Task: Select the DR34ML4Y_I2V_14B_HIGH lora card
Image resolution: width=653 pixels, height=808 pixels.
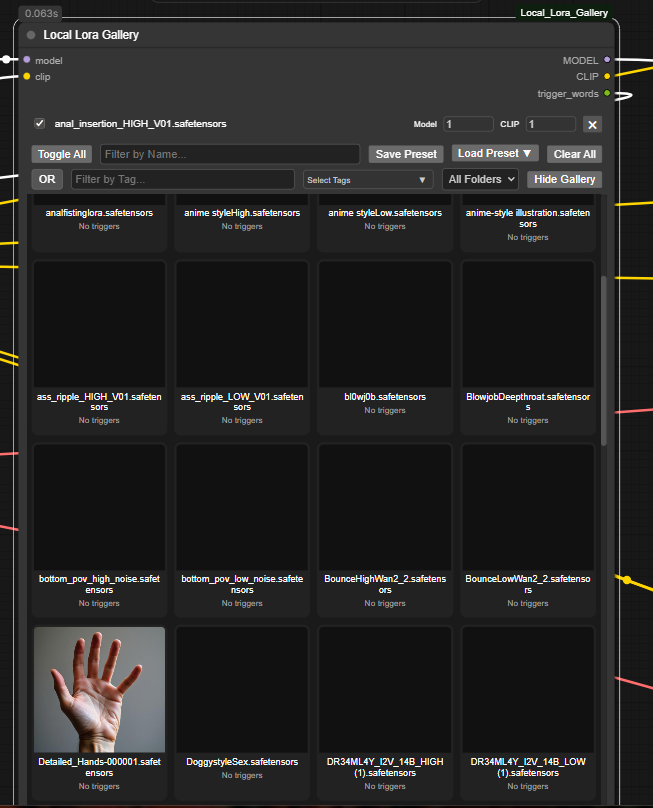Action: tap(385, 713)
